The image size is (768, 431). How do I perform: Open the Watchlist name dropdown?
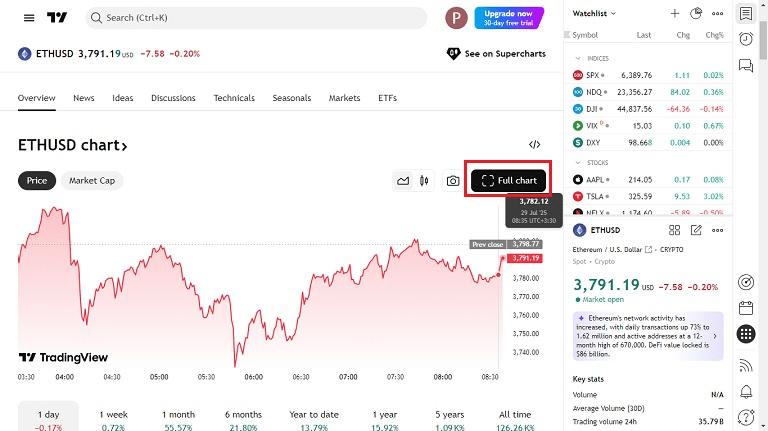[x=594, y=13]
